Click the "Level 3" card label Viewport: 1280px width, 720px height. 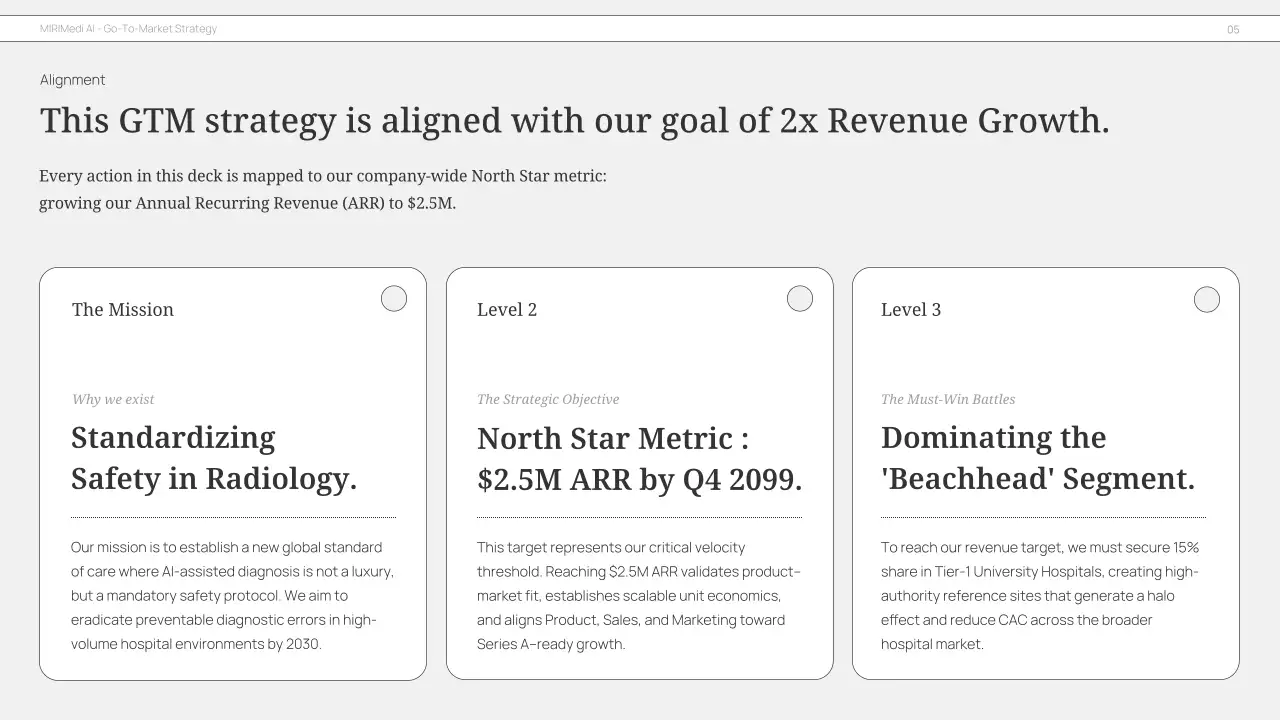911,310
